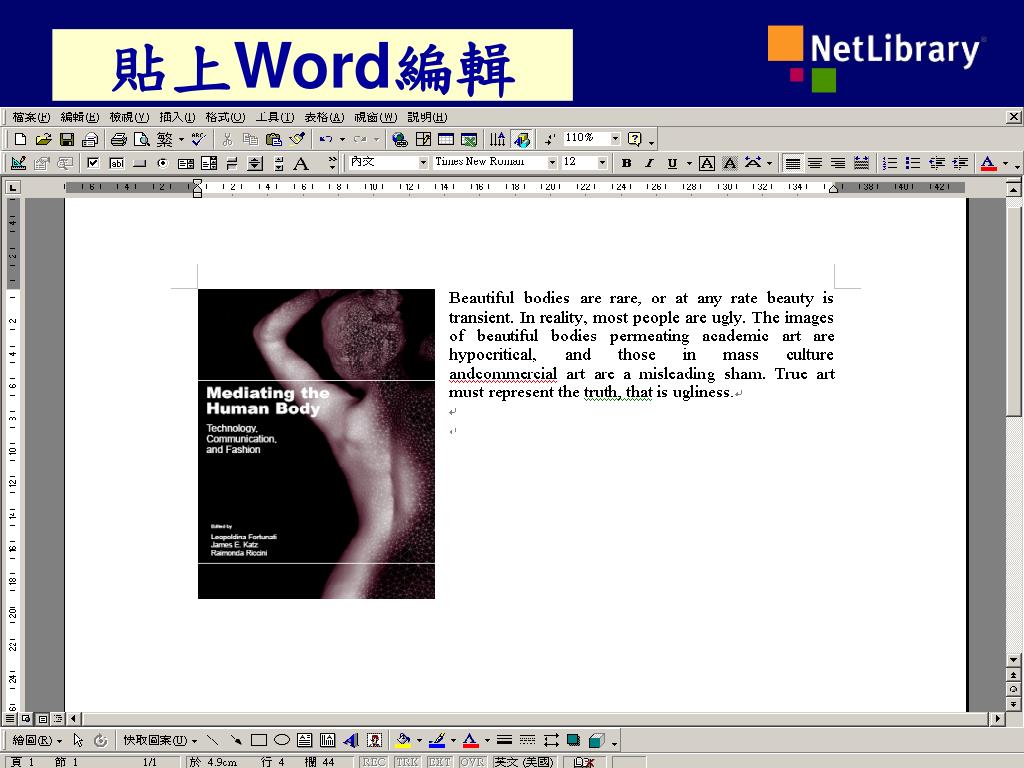This screenshot has height=768, width=1024.
Task: Run spelling and grammar check icon
Action: (x=199, y=139)
